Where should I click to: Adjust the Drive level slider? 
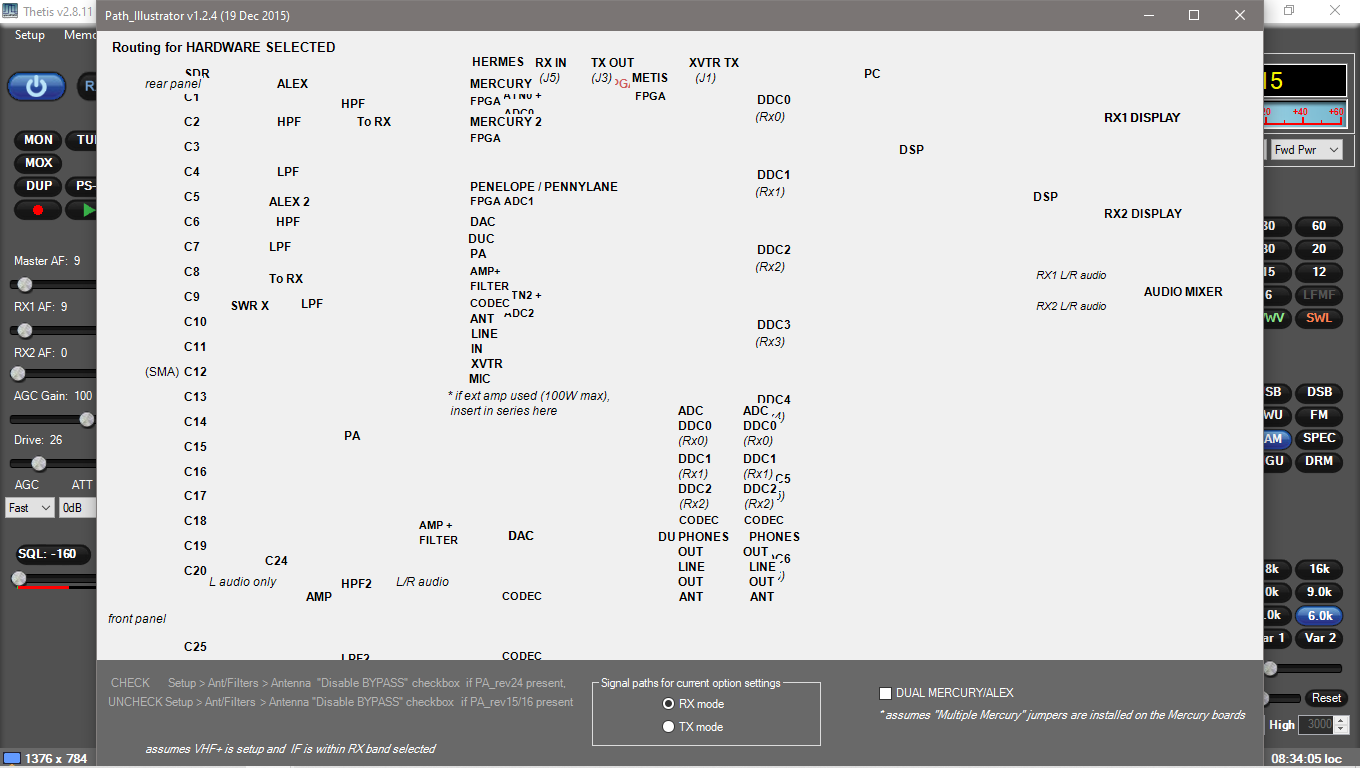click(52, 463)
